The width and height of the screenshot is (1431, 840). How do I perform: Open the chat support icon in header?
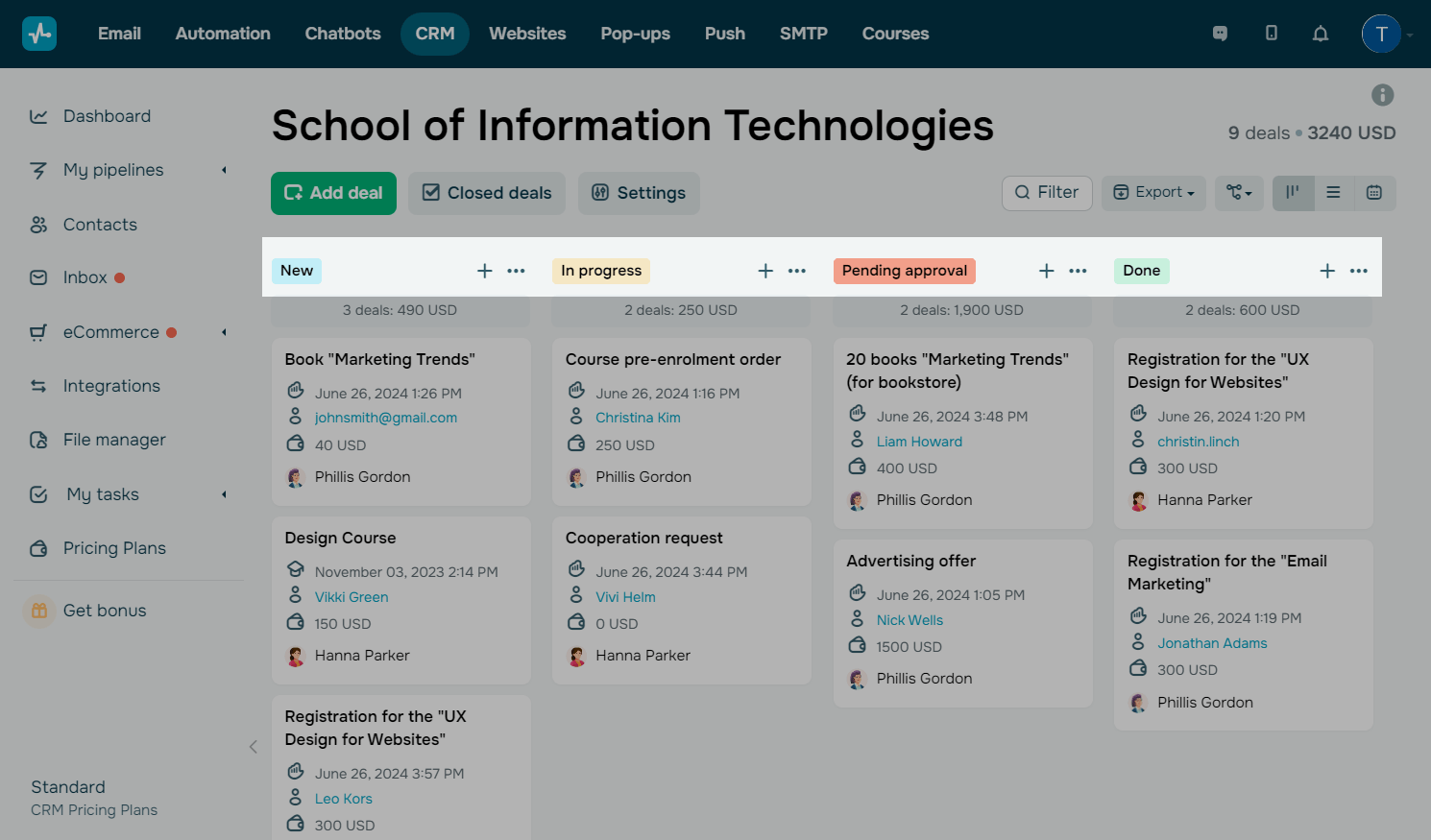point(1220,34)
